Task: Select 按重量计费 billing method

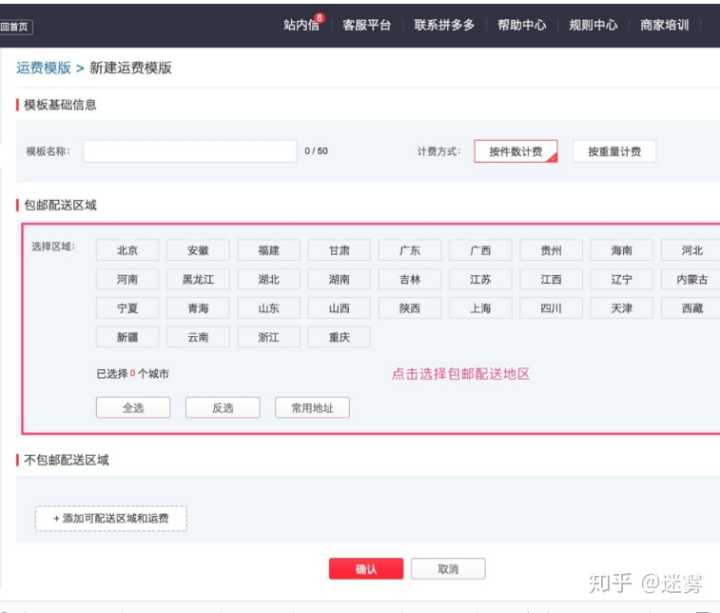Action: [x=614, y=151]
